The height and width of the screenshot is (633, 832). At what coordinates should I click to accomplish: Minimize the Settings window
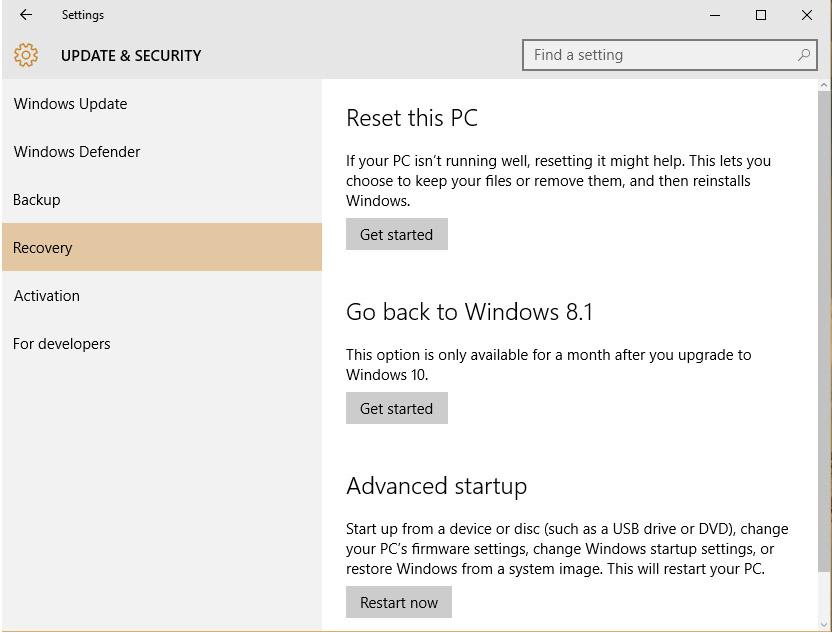(715, 15)
